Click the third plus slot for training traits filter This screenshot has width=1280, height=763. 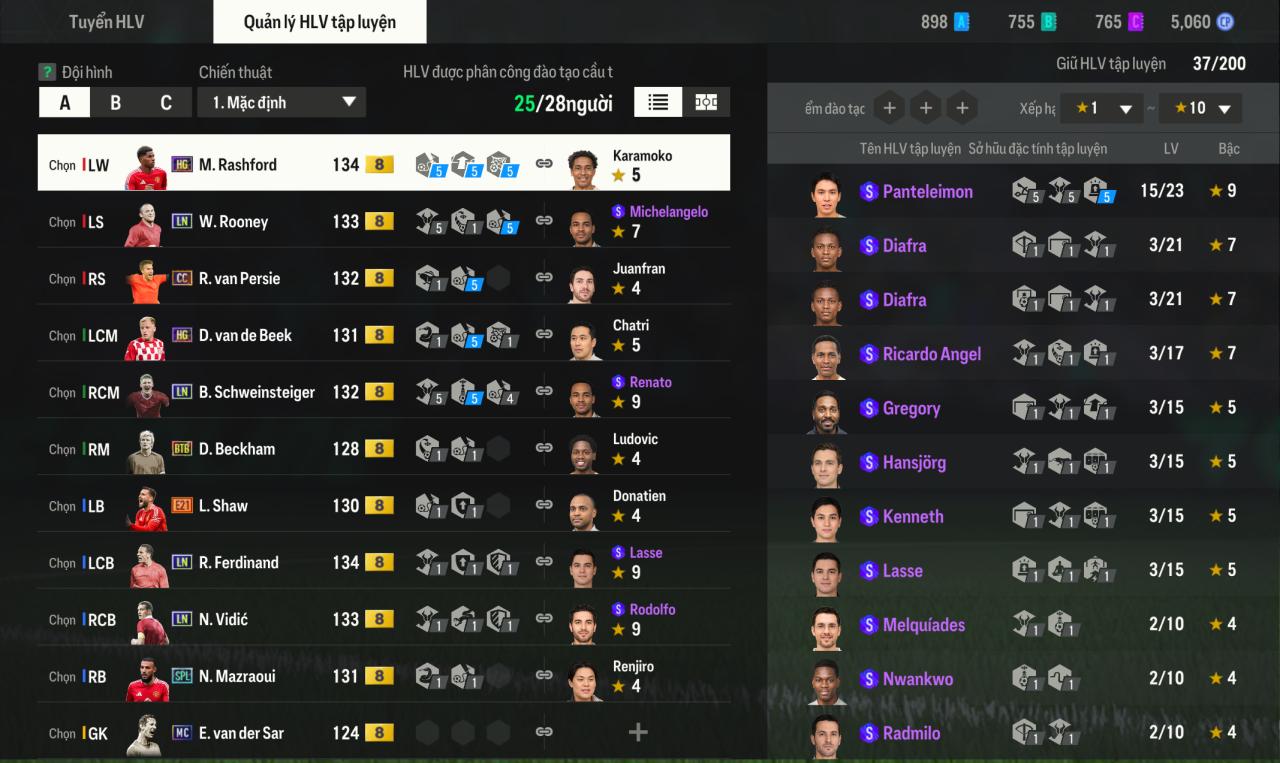(962, 108)
